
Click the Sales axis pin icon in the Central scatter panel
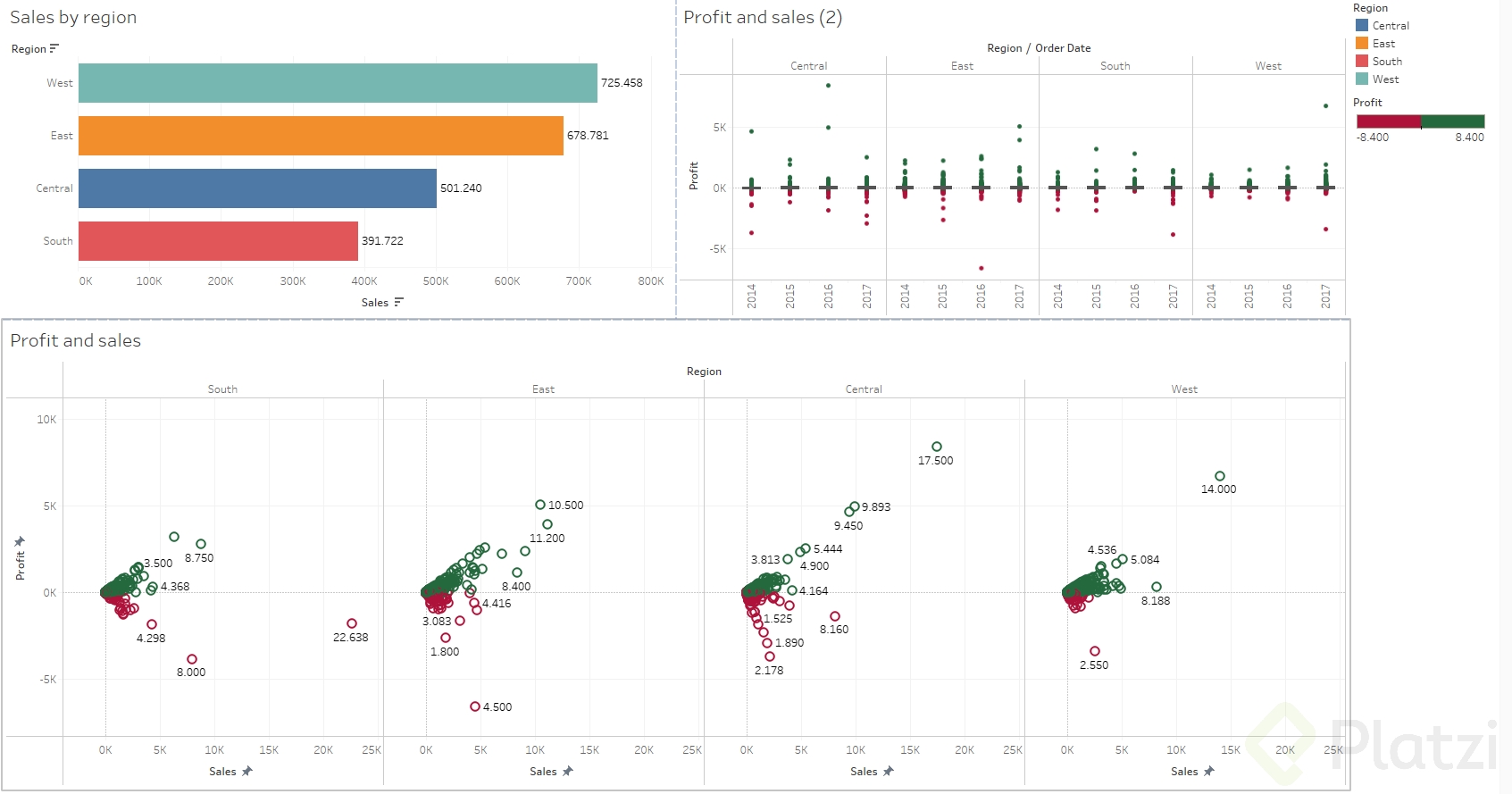pyautogui.click(x=889, y=771)
